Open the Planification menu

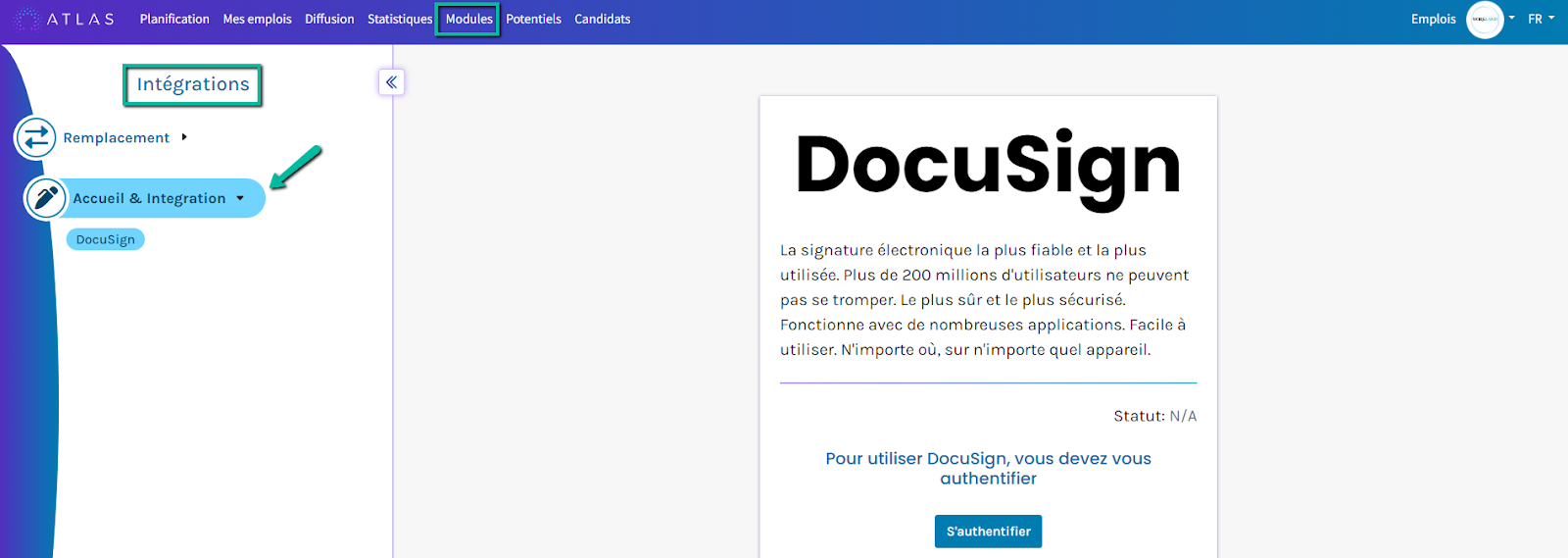(174, 19)
